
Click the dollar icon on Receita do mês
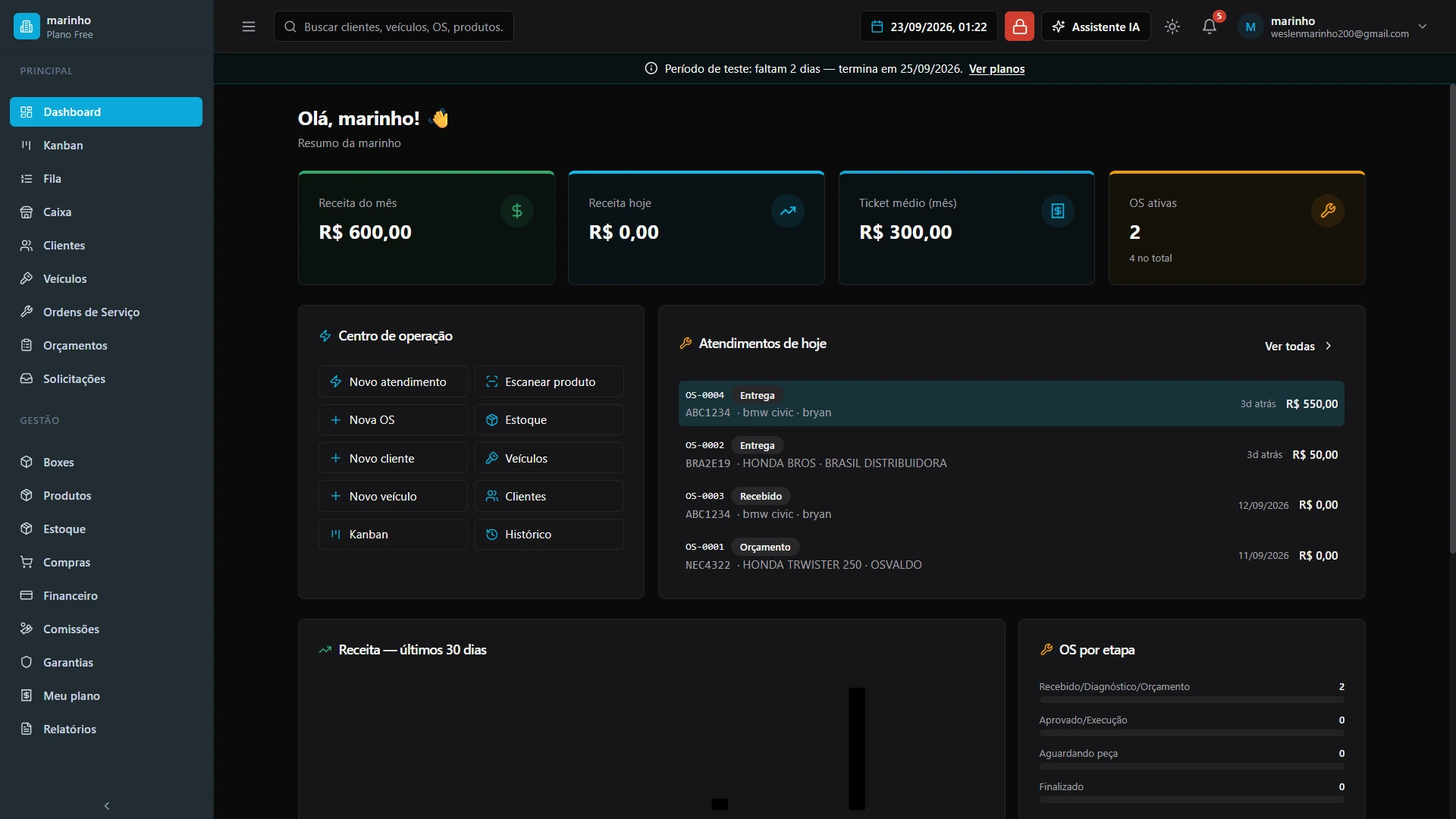(x=517, y=211)
